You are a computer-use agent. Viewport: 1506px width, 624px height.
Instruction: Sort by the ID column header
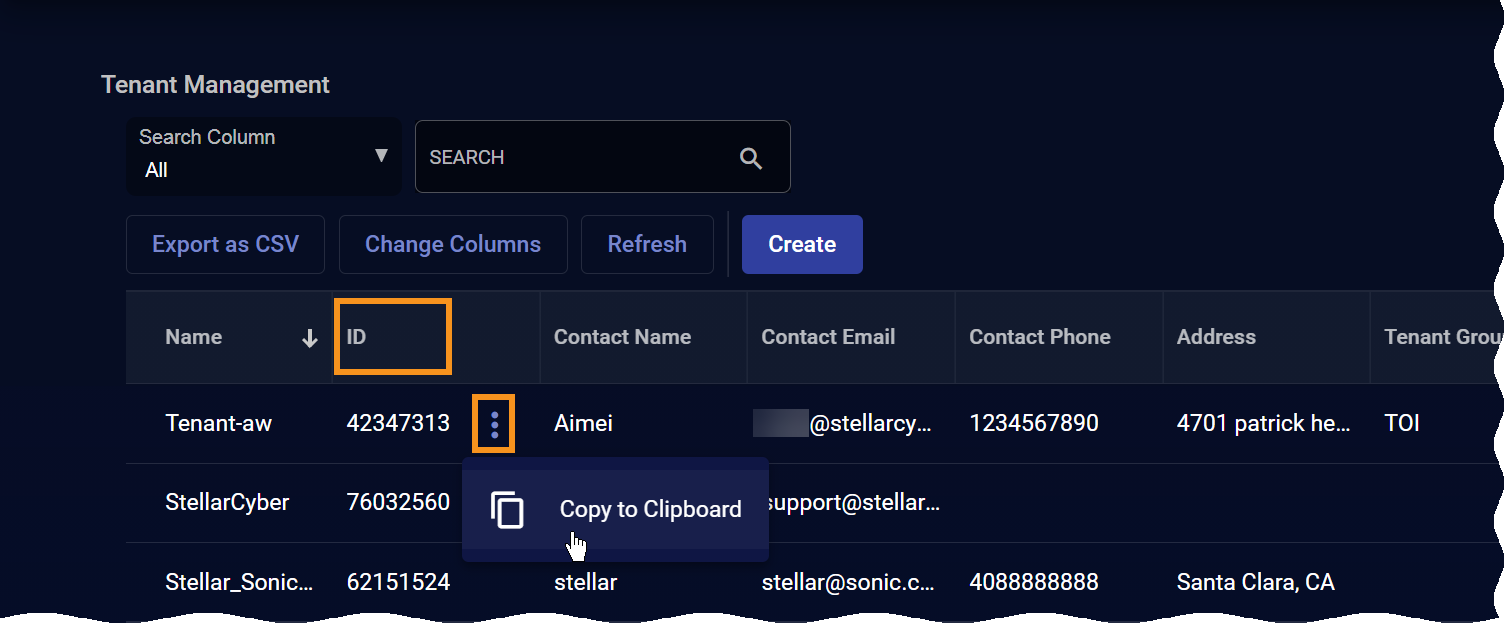pyautogui.click(x=357, y=338)
